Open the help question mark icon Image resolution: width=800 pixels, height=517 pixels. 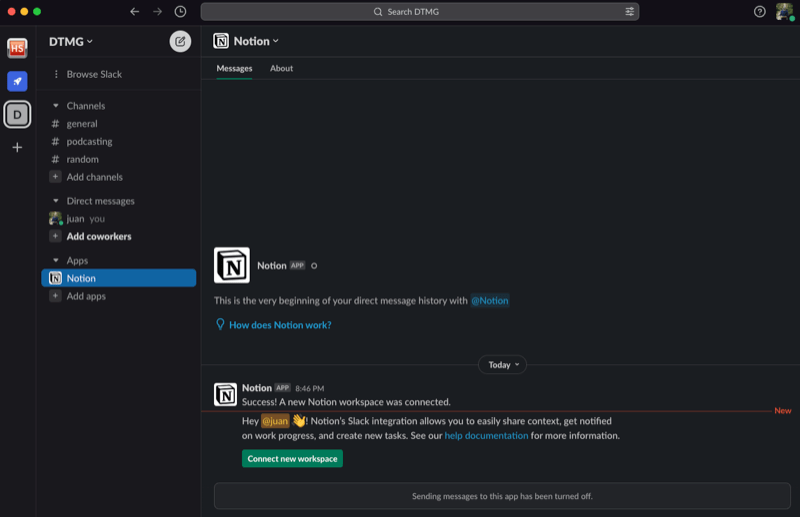tap(759, 11)
